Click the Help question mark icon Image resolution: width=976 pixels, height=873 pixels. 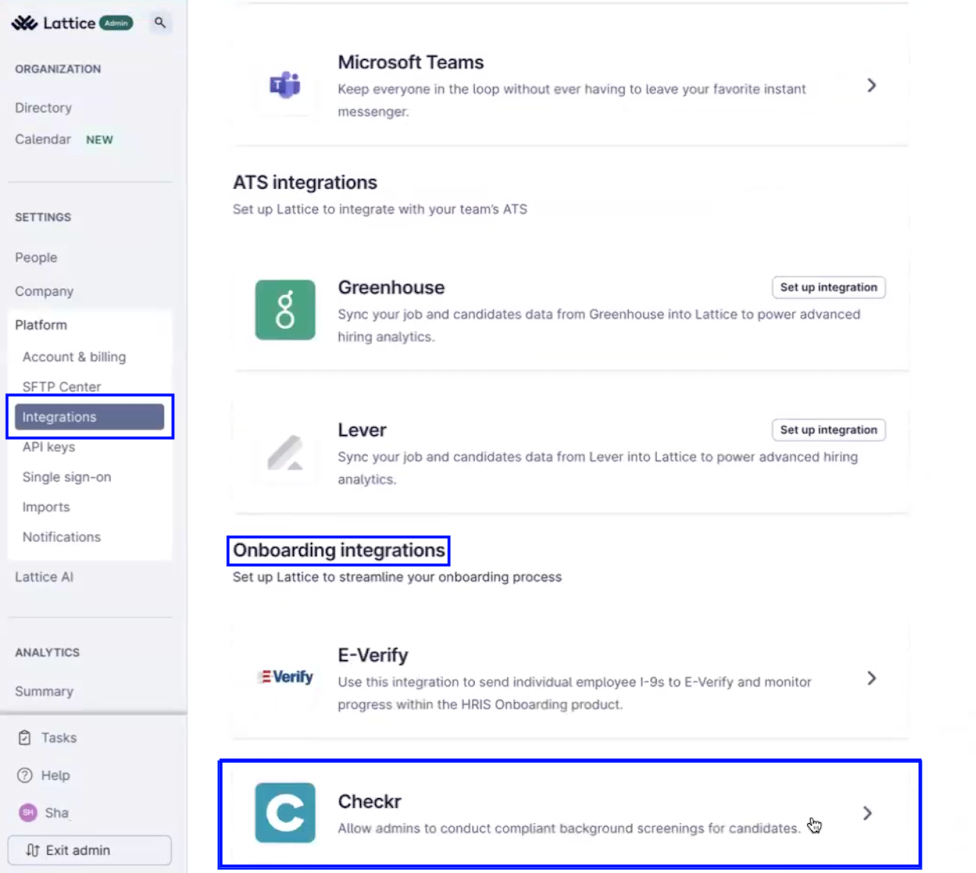24,775
